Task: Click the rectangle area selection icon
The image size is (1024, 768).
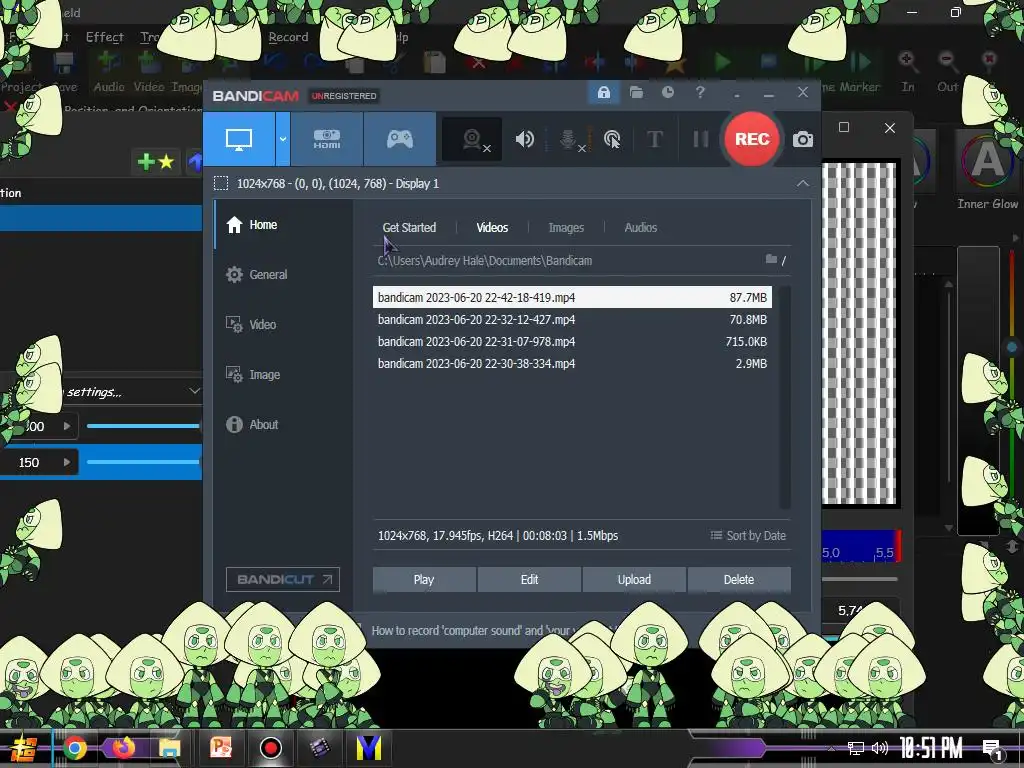Action: [x=221, y=184]
